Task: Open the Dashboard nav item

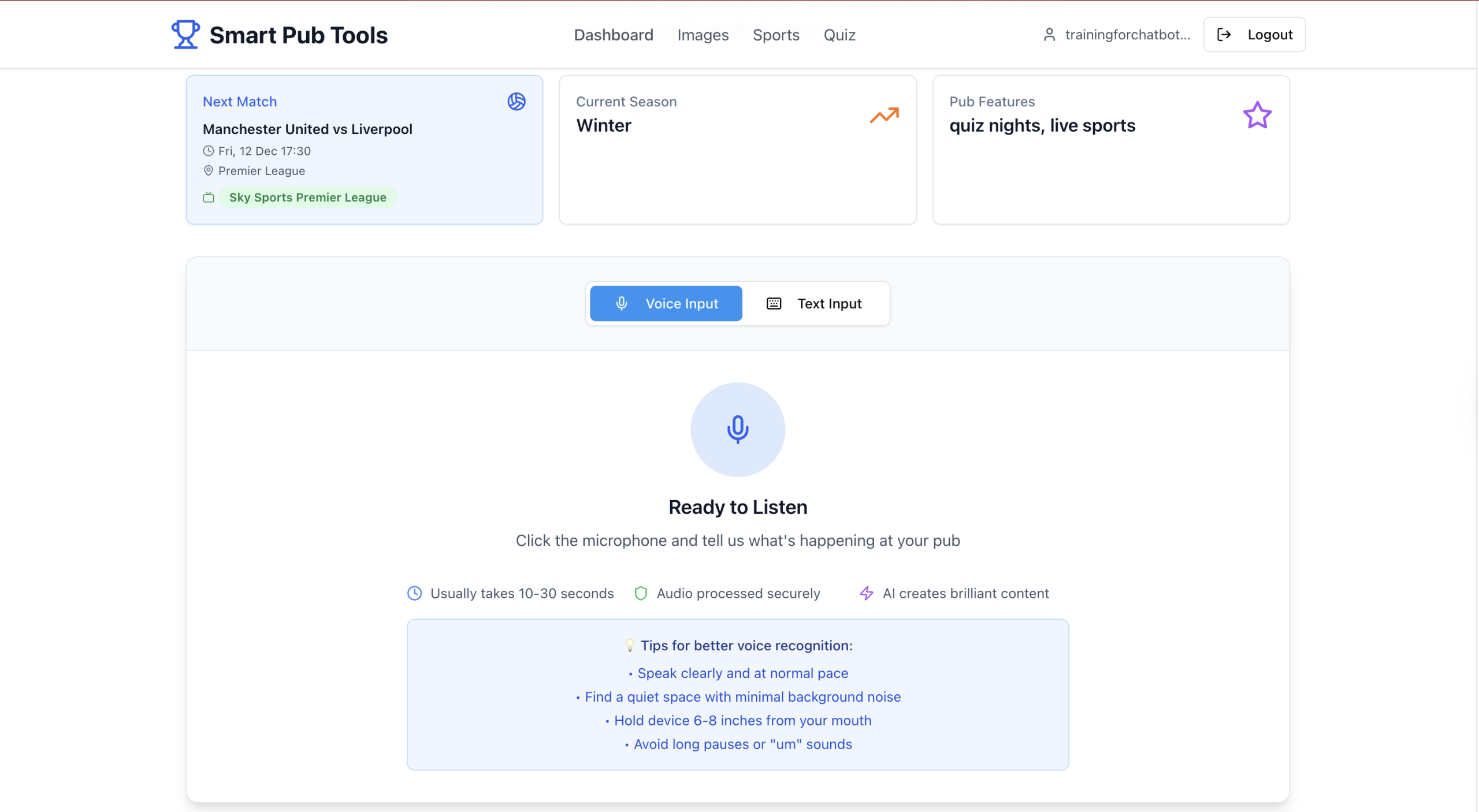Action: (613, 35)
